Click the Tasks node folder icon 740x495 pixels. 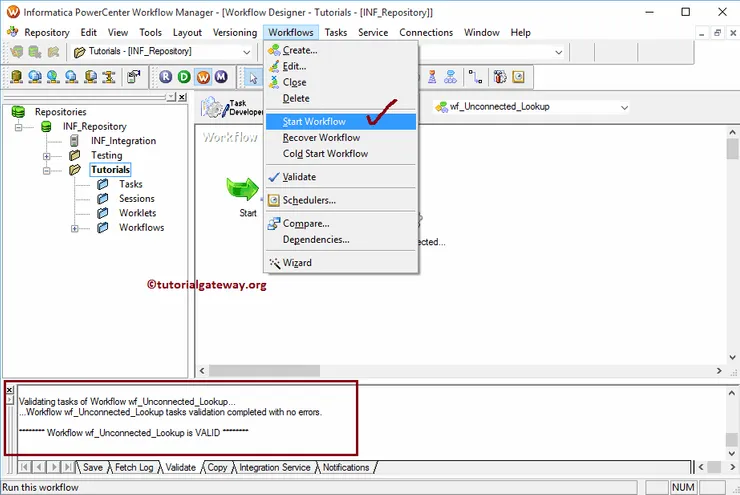[x=102, y=184]
